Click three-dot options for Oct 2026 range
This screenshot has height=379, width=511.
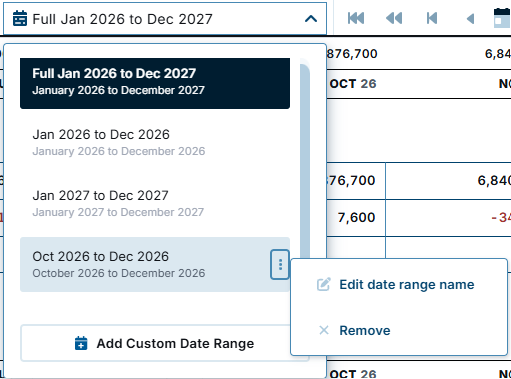[280, 265]
